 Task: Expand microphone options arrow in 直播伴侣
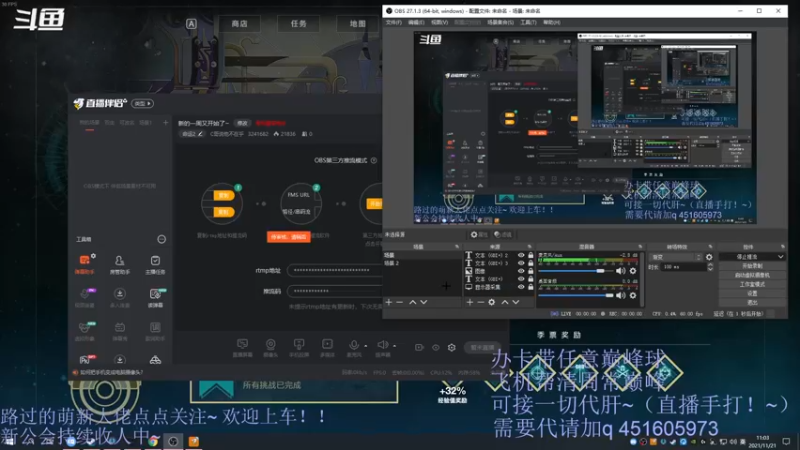(366, 346)
